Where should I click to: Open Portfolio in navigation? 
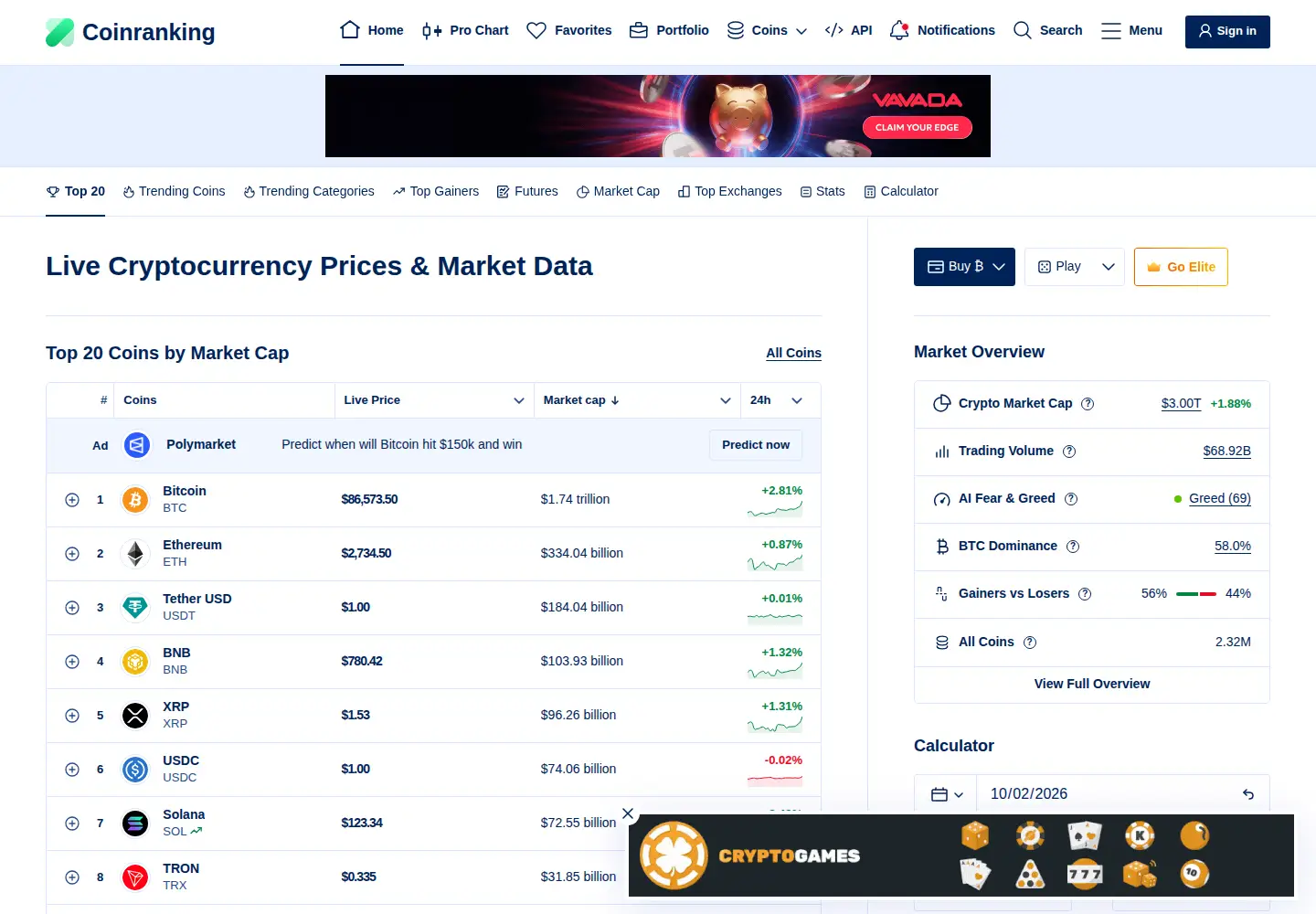click(x=669, y=30)
